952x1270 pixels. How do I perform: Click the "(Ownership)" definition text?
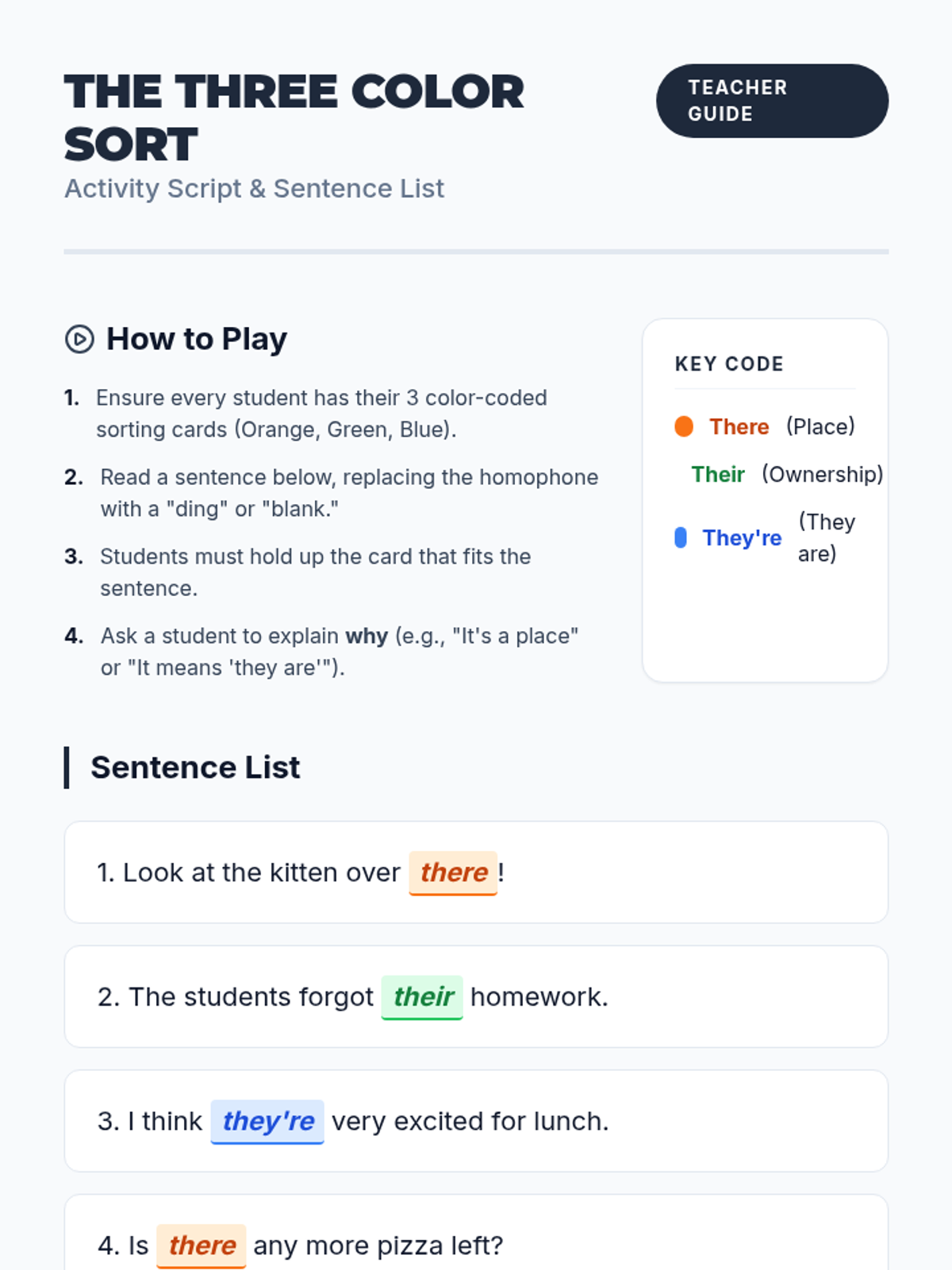(822, 474)
